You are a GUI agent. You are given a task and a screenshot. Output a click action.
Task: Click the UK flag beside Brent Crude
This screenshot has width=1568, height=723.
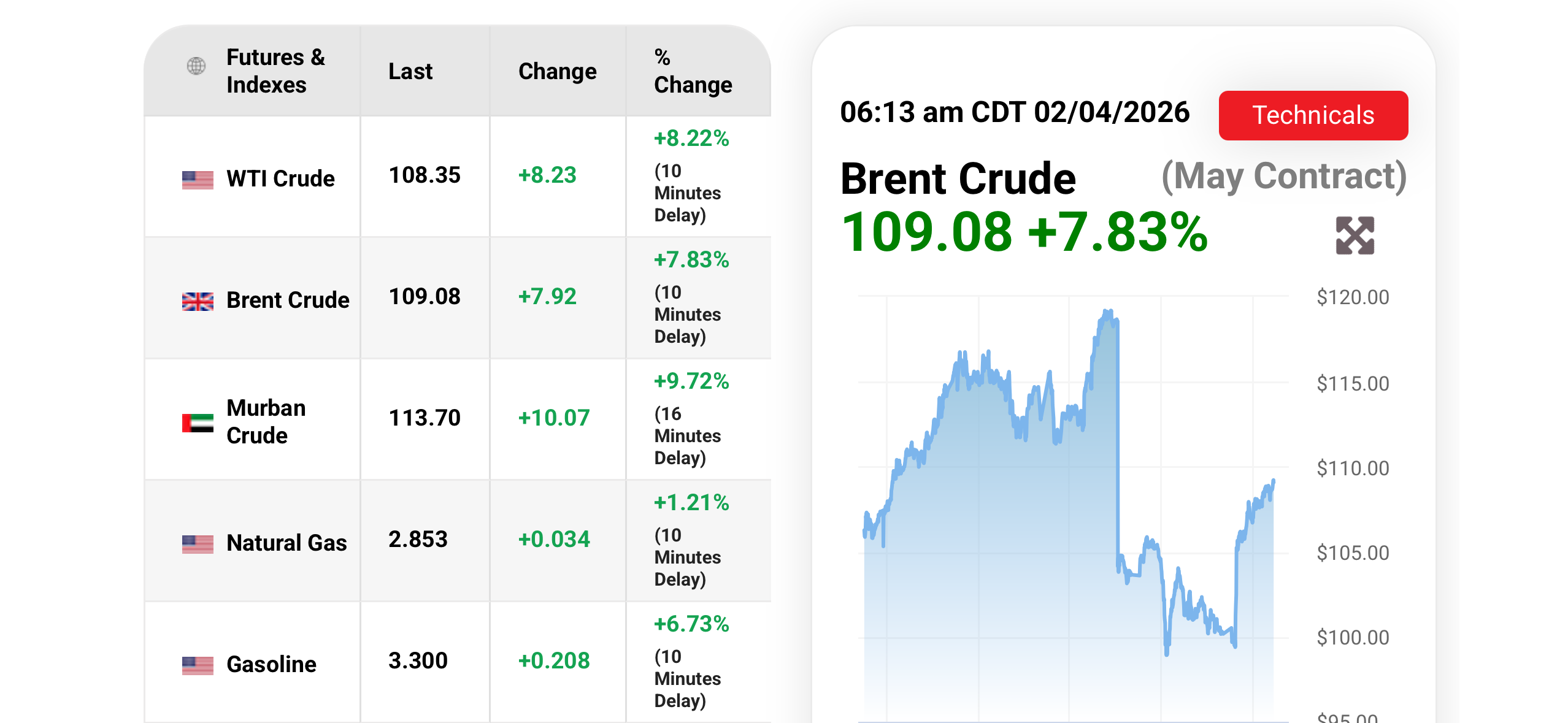pos(198,301)
